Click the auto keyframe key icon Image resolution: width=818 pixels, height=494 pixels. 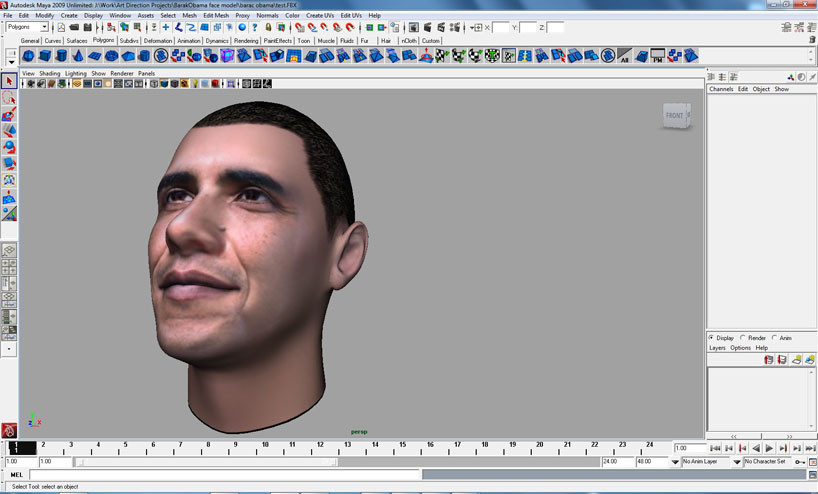click(799, 462)
